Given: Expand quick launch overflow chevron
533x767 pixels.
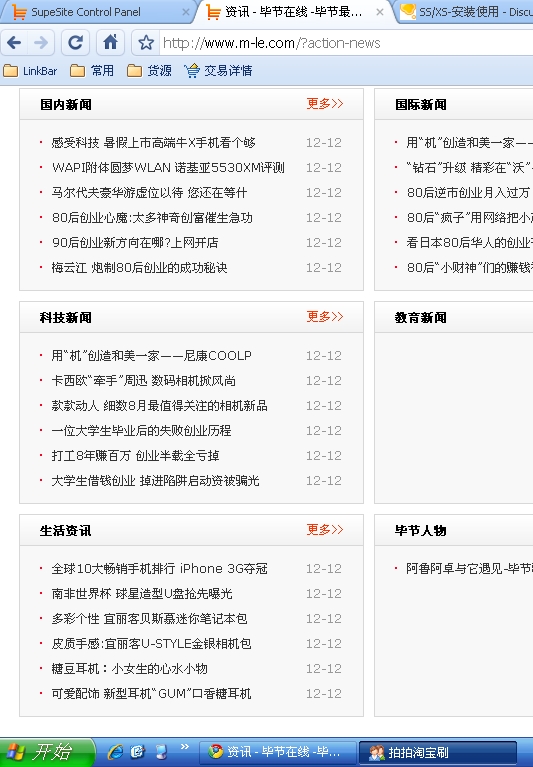Looking at the screenshot, I should tap(185, 746).
